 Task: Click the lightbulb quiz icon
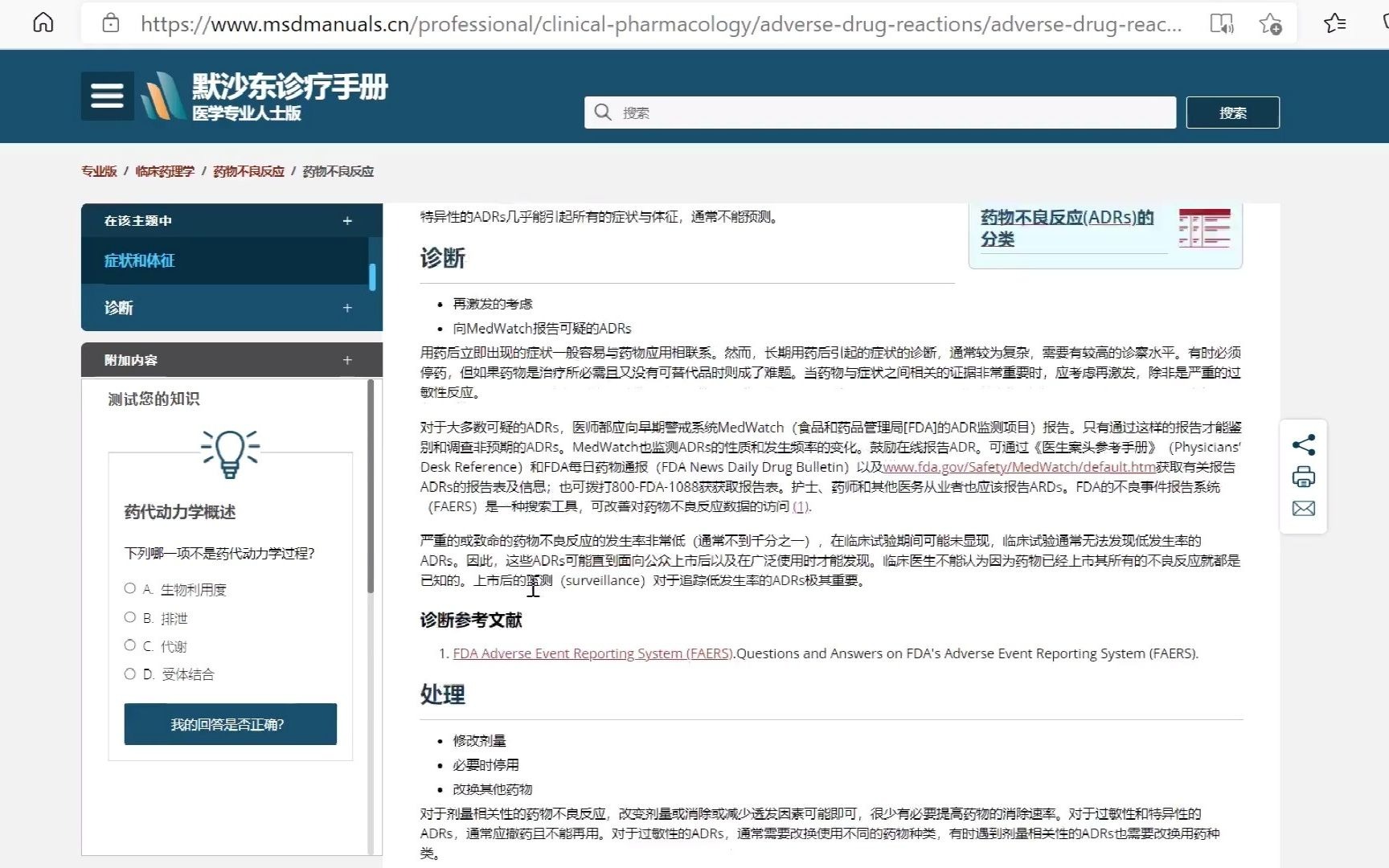(230, 453)
